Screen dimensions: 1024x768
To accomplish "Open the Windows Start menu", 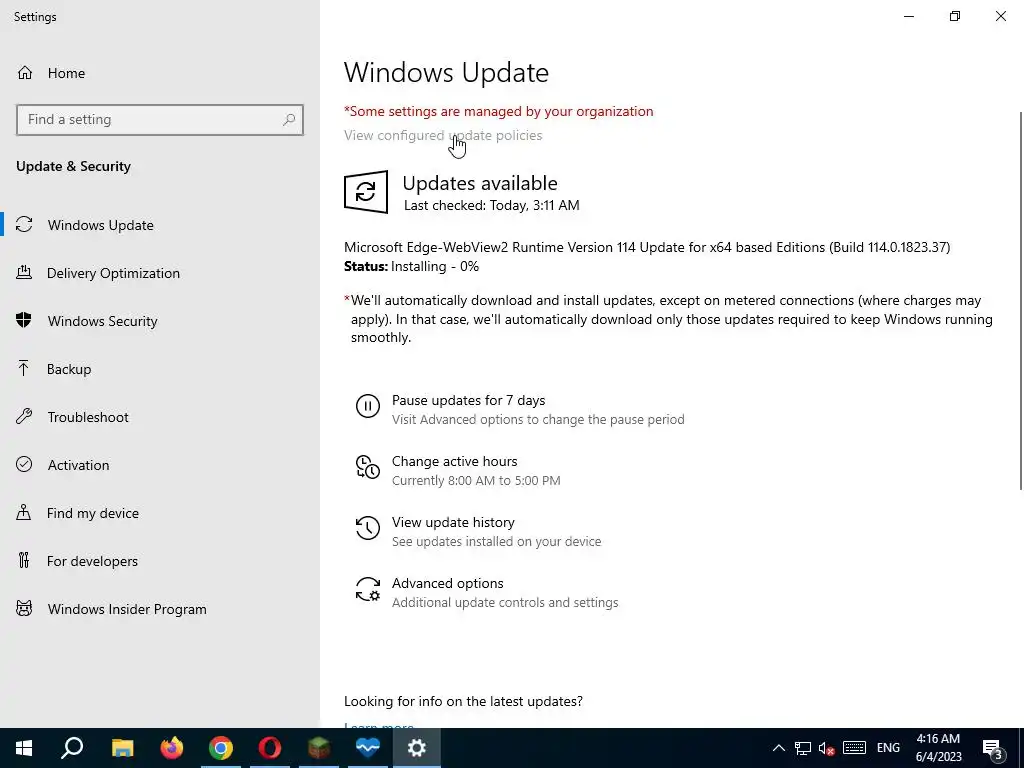I will (x=24, y=748).
